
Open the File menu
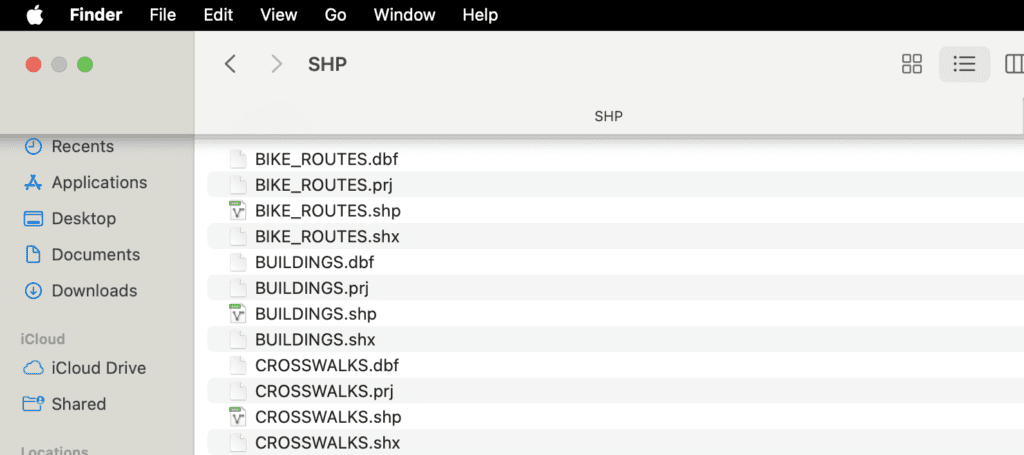tap(162, 15)
